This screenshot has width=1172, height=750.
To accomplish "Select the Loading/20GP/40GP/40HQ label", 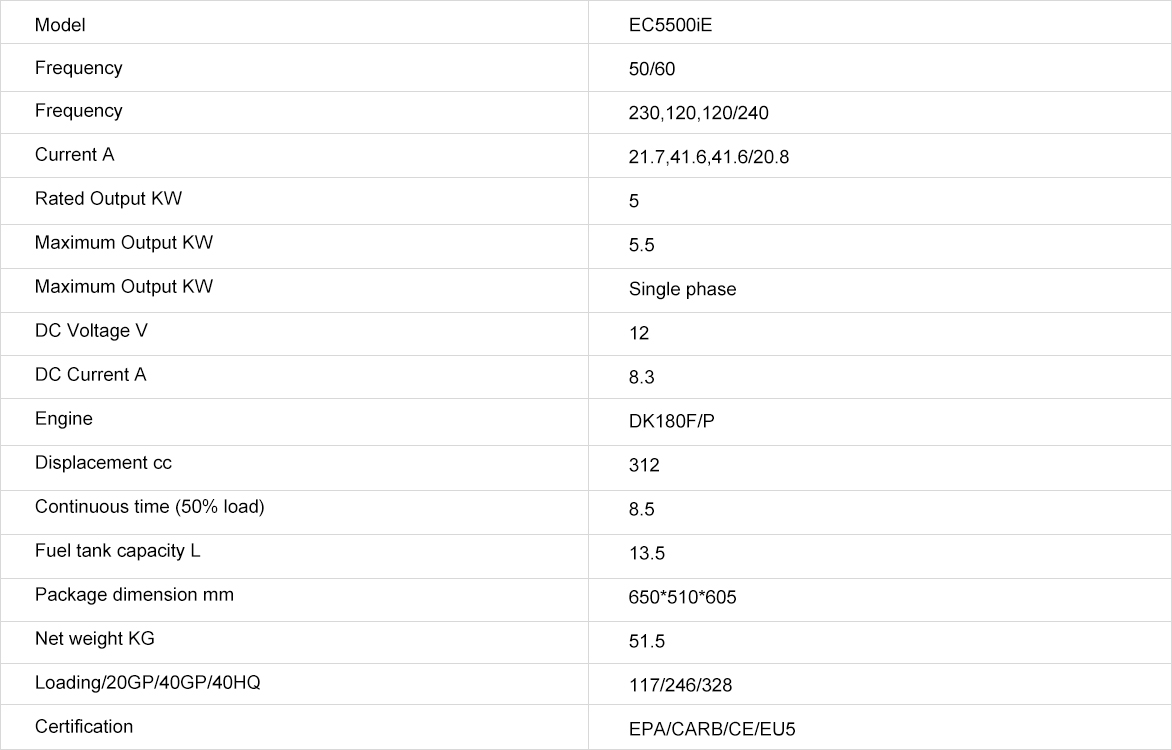I will (x=147, y=683).
